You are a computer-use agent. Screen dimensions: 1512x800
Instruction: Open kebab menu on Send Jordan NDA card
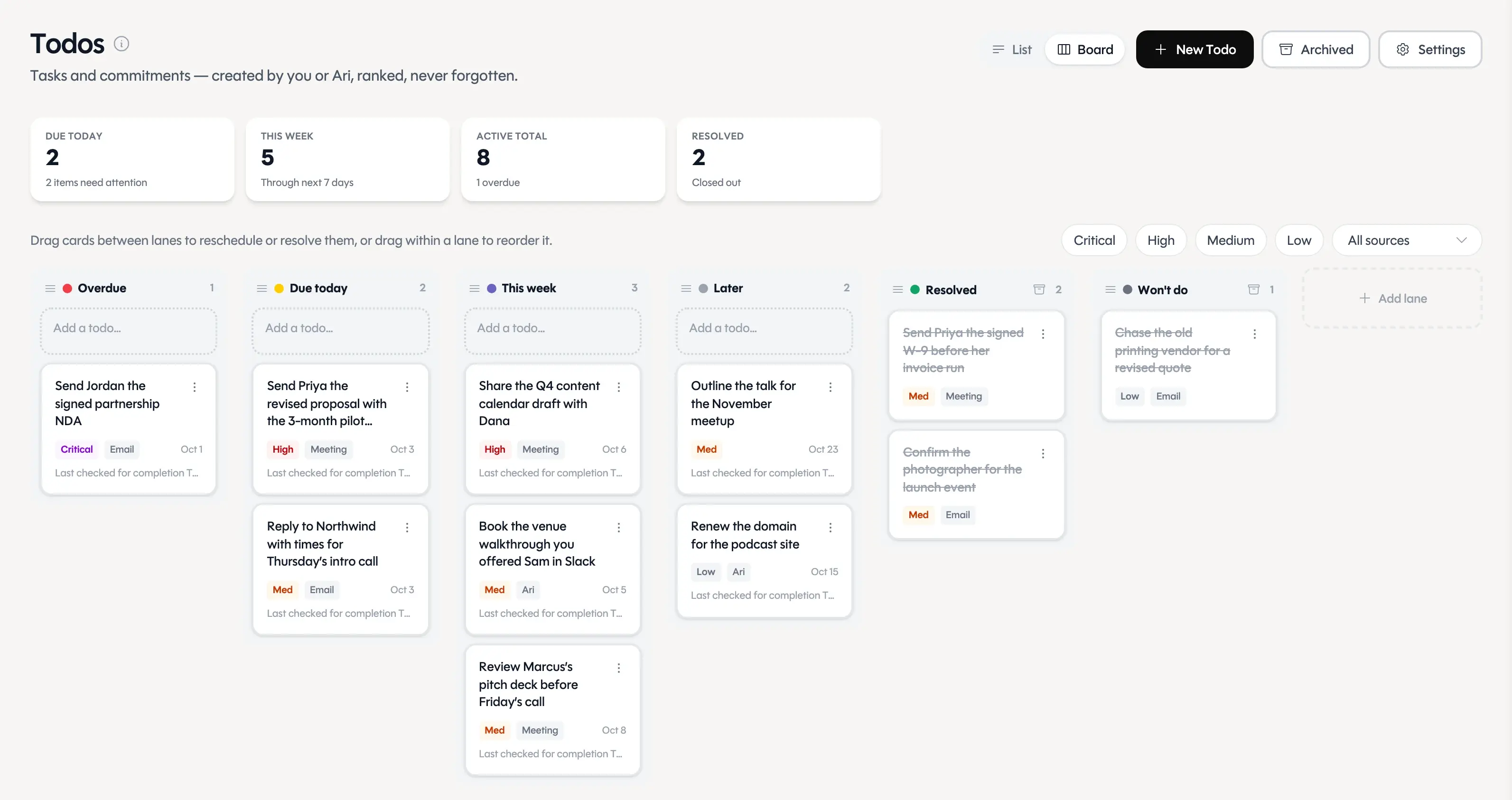[x=194, y=387]
